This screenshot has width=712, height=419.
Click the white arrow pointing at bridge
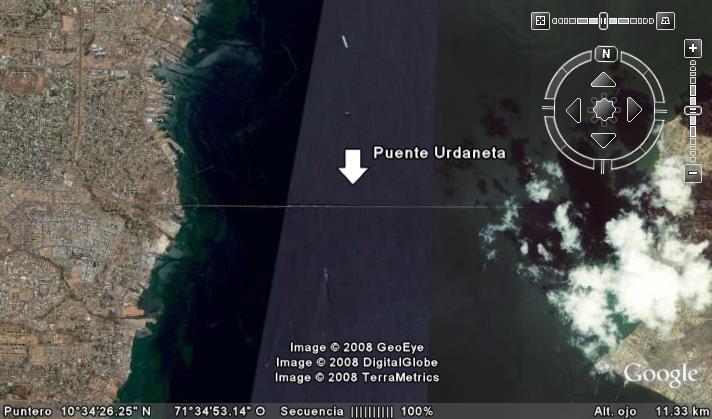point(353,166)
